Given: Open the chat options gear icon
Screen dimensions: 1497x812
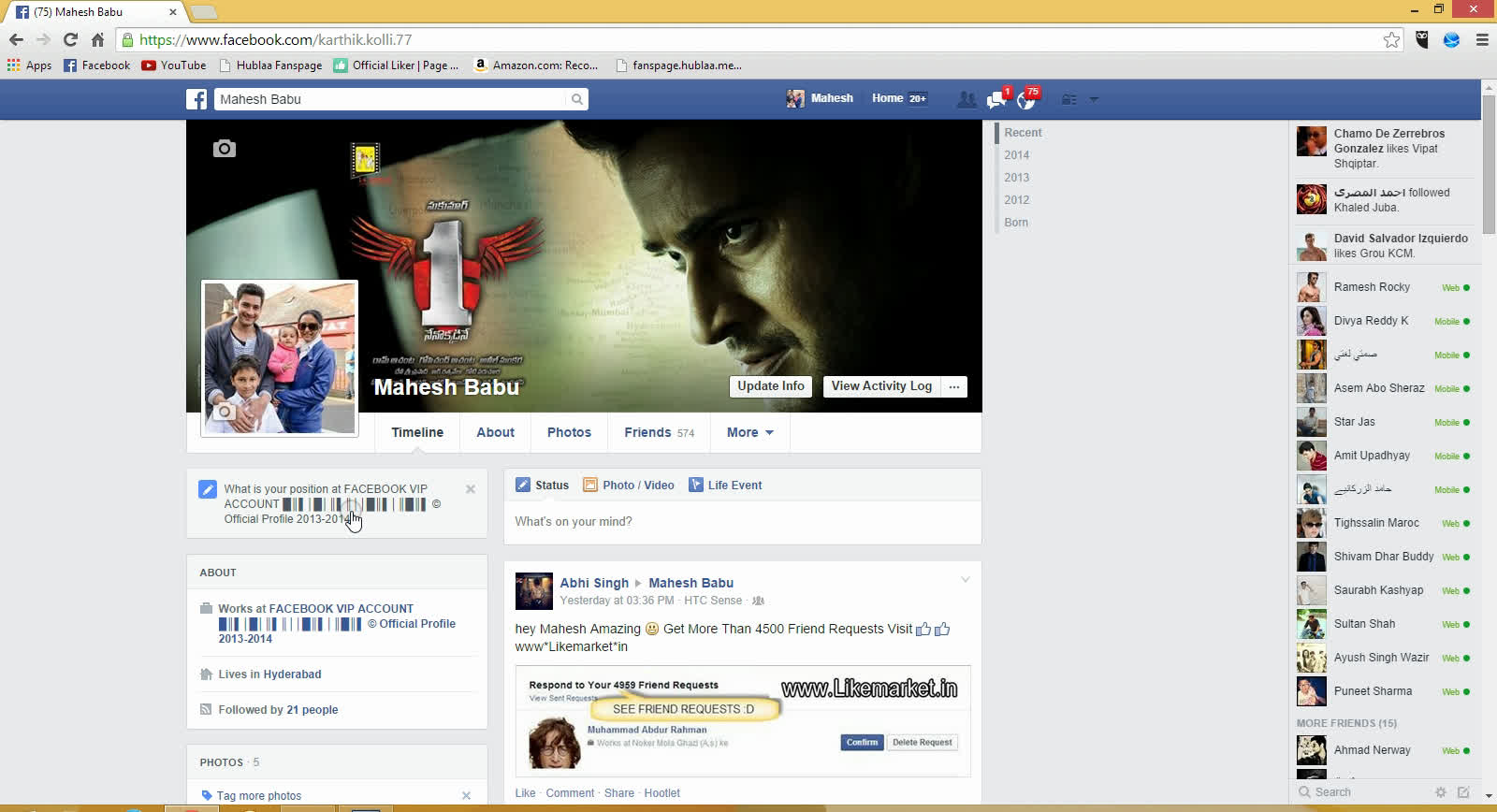Looking at the screenshot, I should click(1441, 792).
